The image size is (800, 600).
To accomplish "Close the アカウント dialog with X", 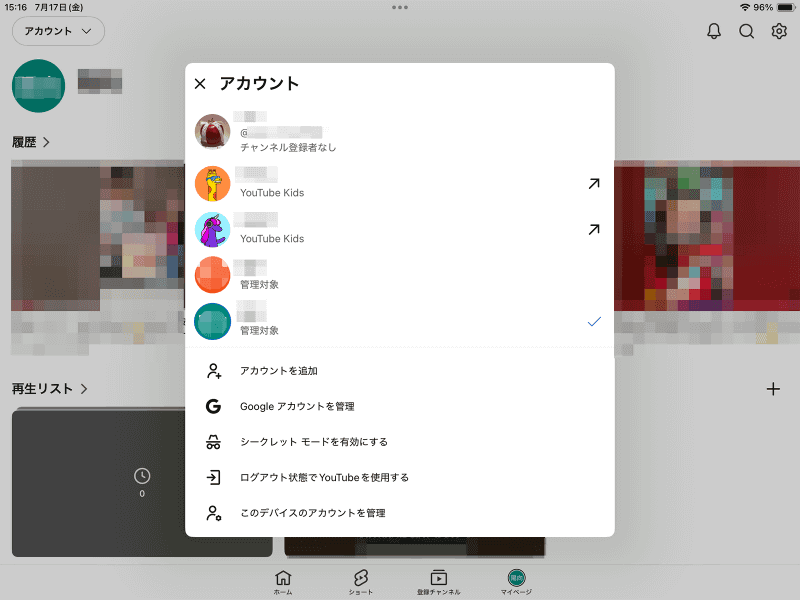I will tap(200, 84).
